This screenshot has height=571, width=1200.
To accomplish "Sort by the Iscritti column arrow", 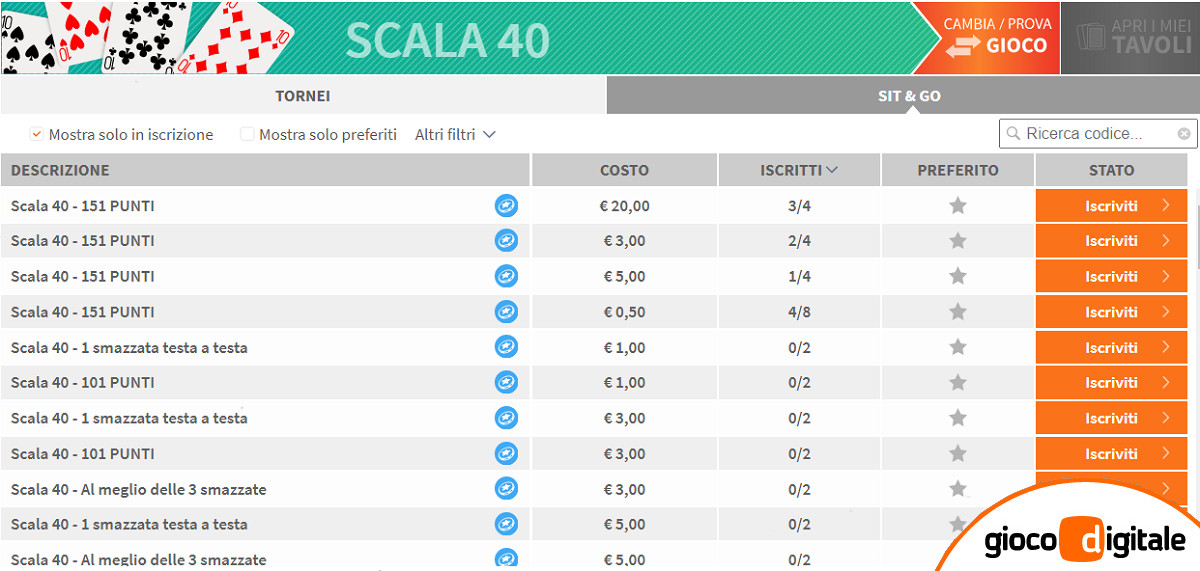I will point(831,170).
